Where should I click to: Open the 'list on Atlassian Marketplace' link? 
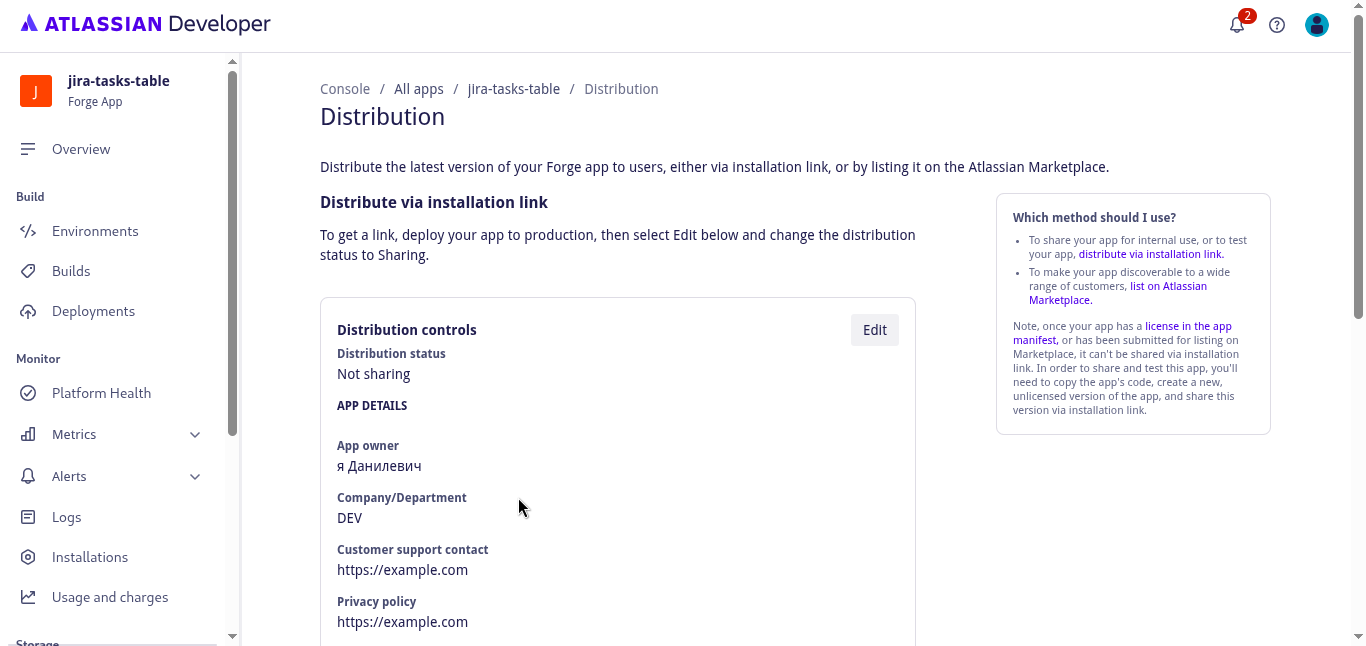[1168, 286]
